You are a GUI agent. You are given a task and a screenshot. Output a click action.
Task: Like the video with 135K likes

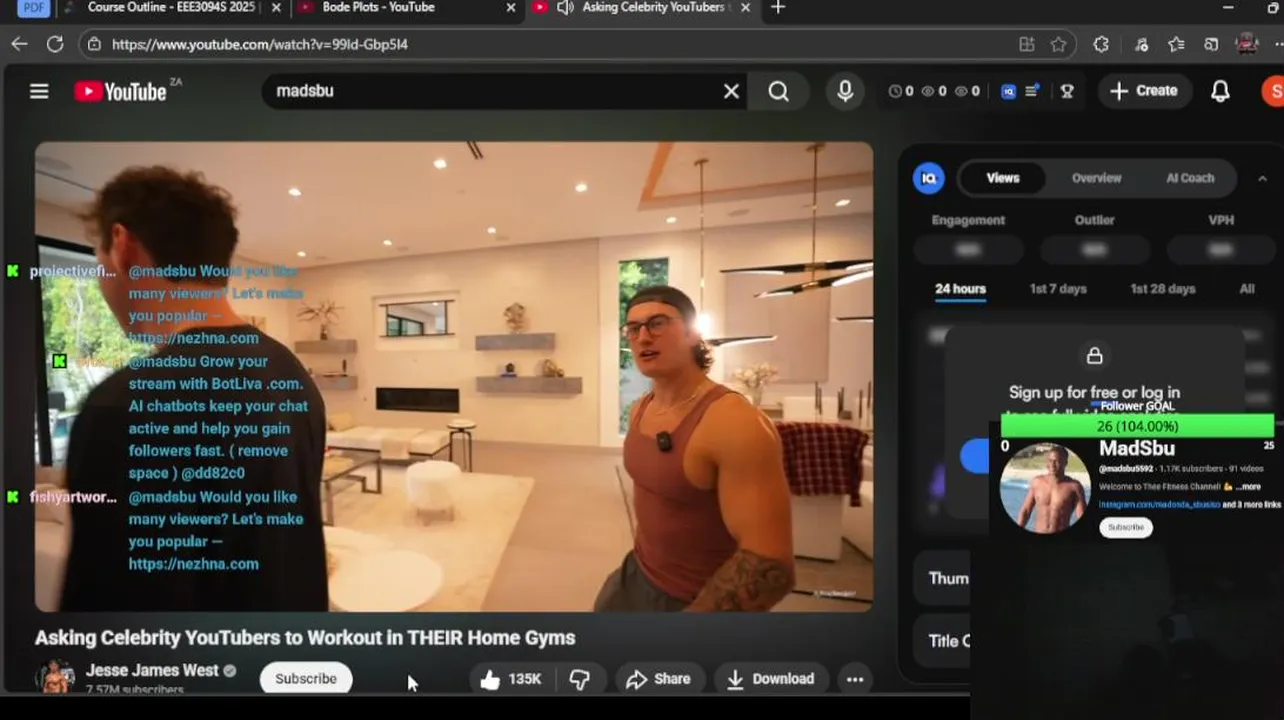[510, 679]
